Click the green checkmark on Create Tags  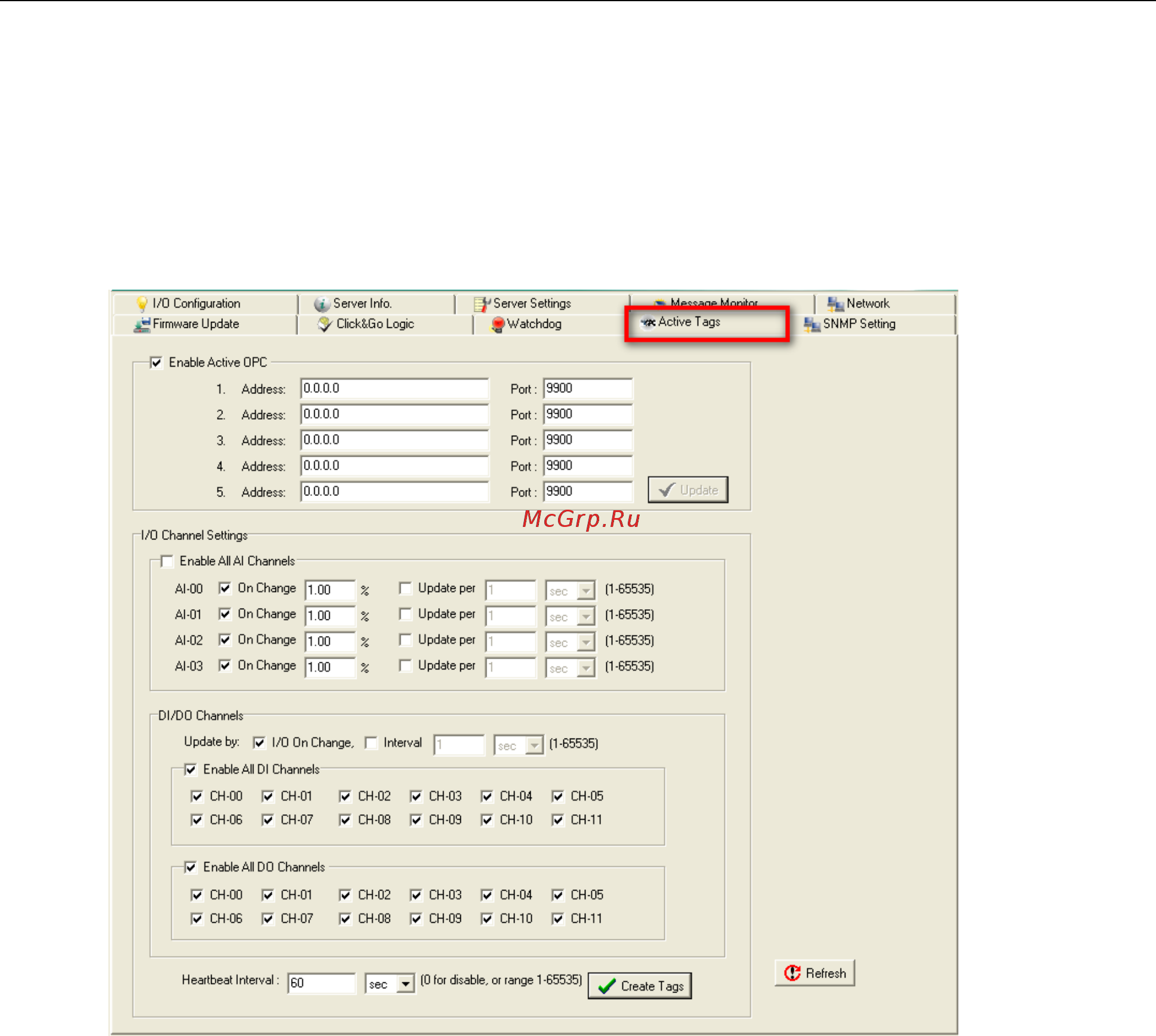coord(606,986)
